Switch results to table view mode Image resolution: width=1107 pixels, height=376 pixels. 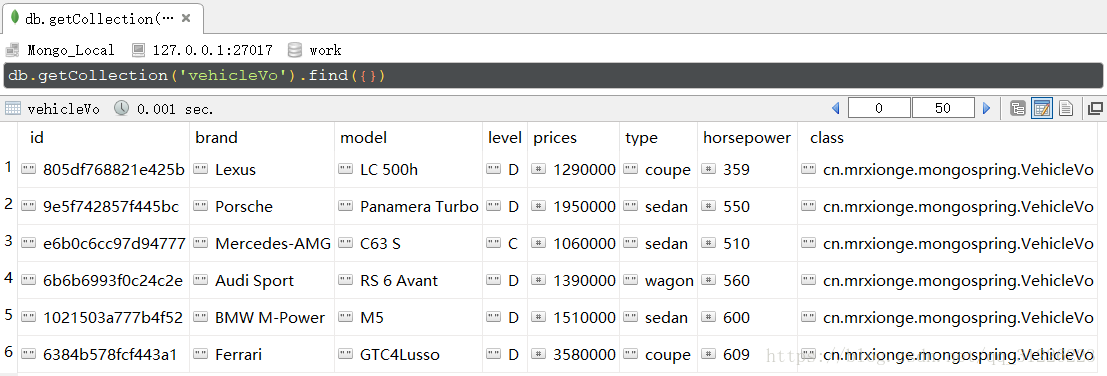click(1042, 109)
